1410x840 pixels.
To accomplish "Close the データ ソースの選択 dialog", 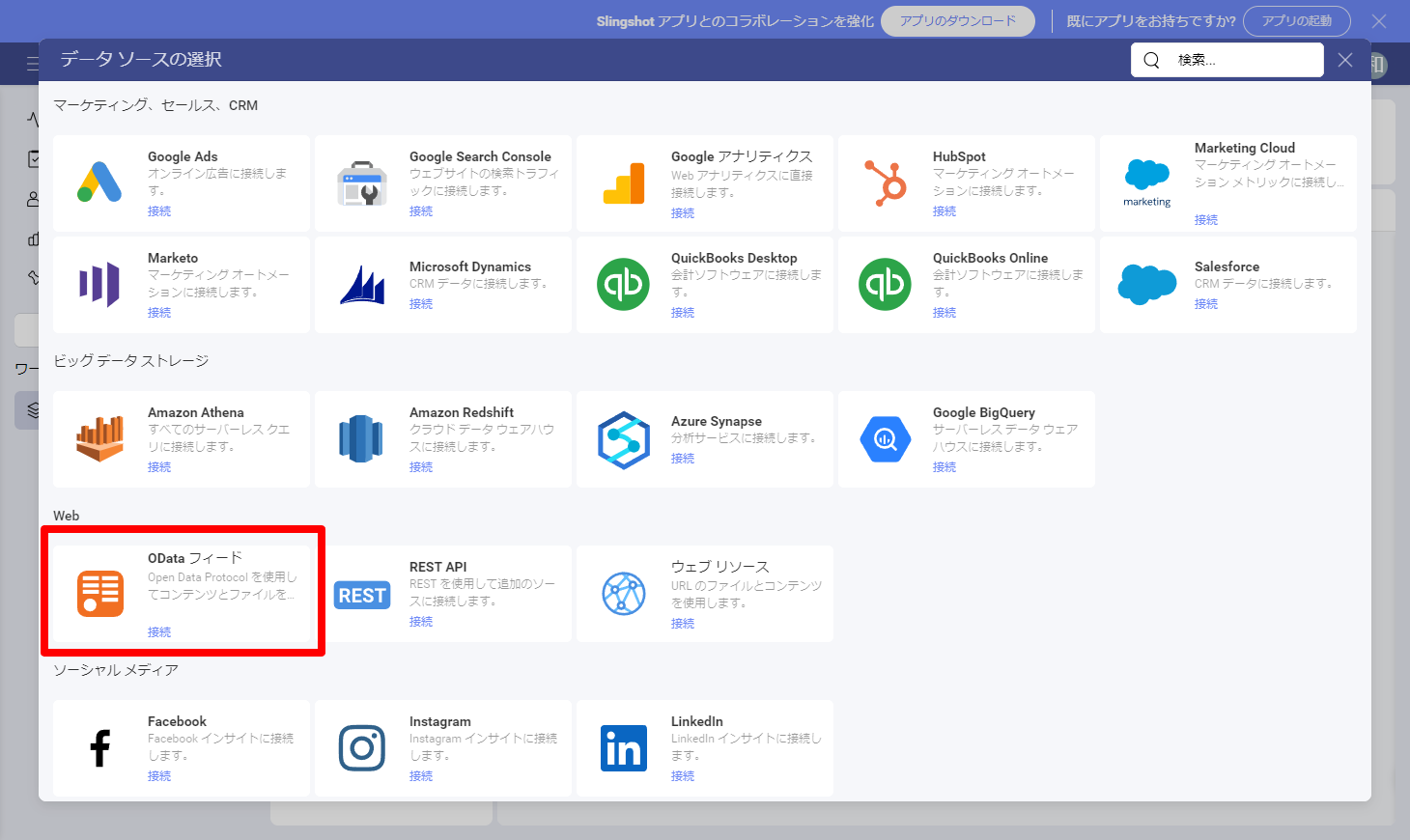I will point(1345,60).
